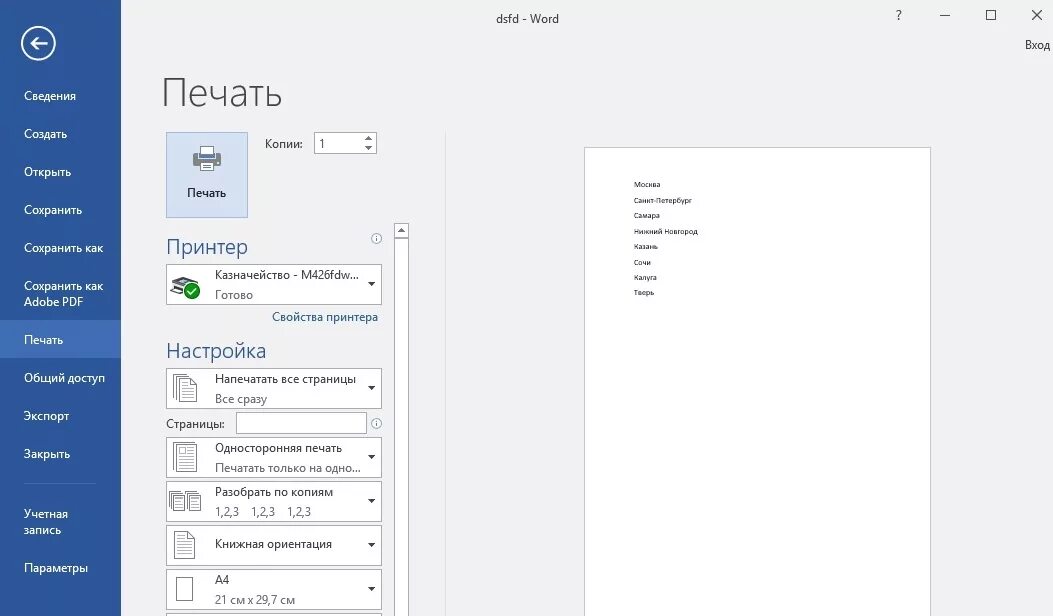
Task: Click the settings scrollbar up arrow
Action: (x=401, y=230)
